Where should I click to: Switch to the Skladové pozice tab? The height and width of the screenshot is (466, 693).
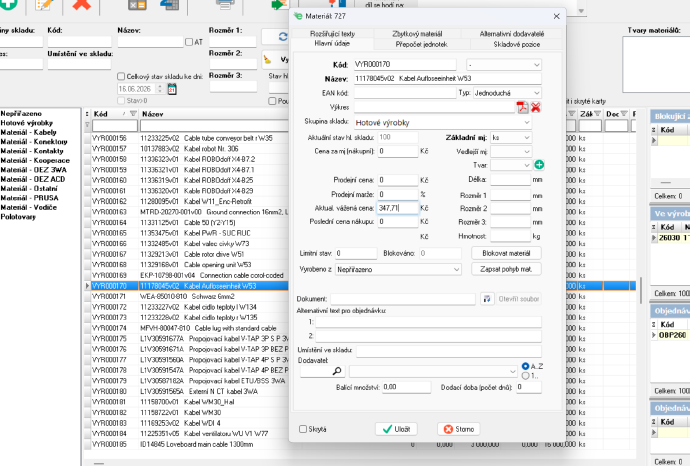click(x=516, y=44)
